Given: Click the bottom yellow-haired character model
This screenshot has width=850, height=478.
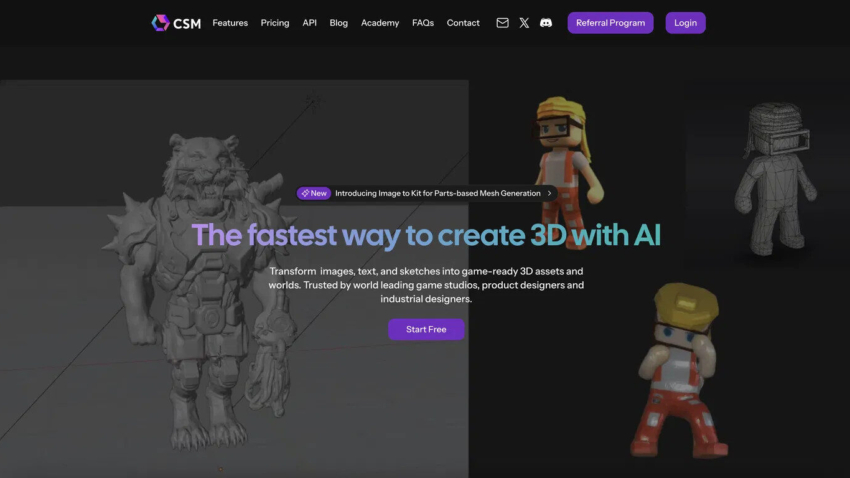Looking at the screenshot, I should (681, 370).
